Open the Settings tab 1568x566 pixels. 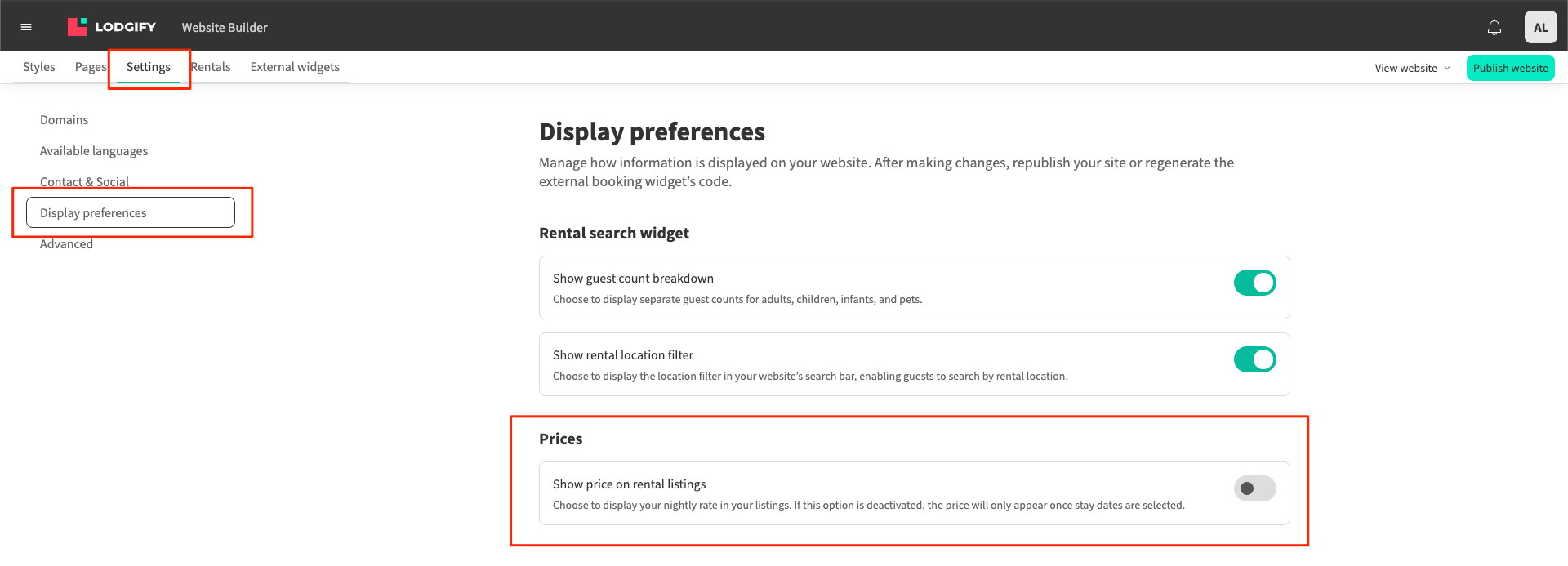[149, 67]
